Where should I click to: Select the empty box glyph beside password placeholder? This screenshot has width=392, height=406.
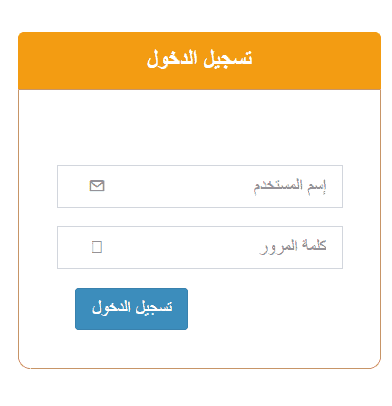97,247
